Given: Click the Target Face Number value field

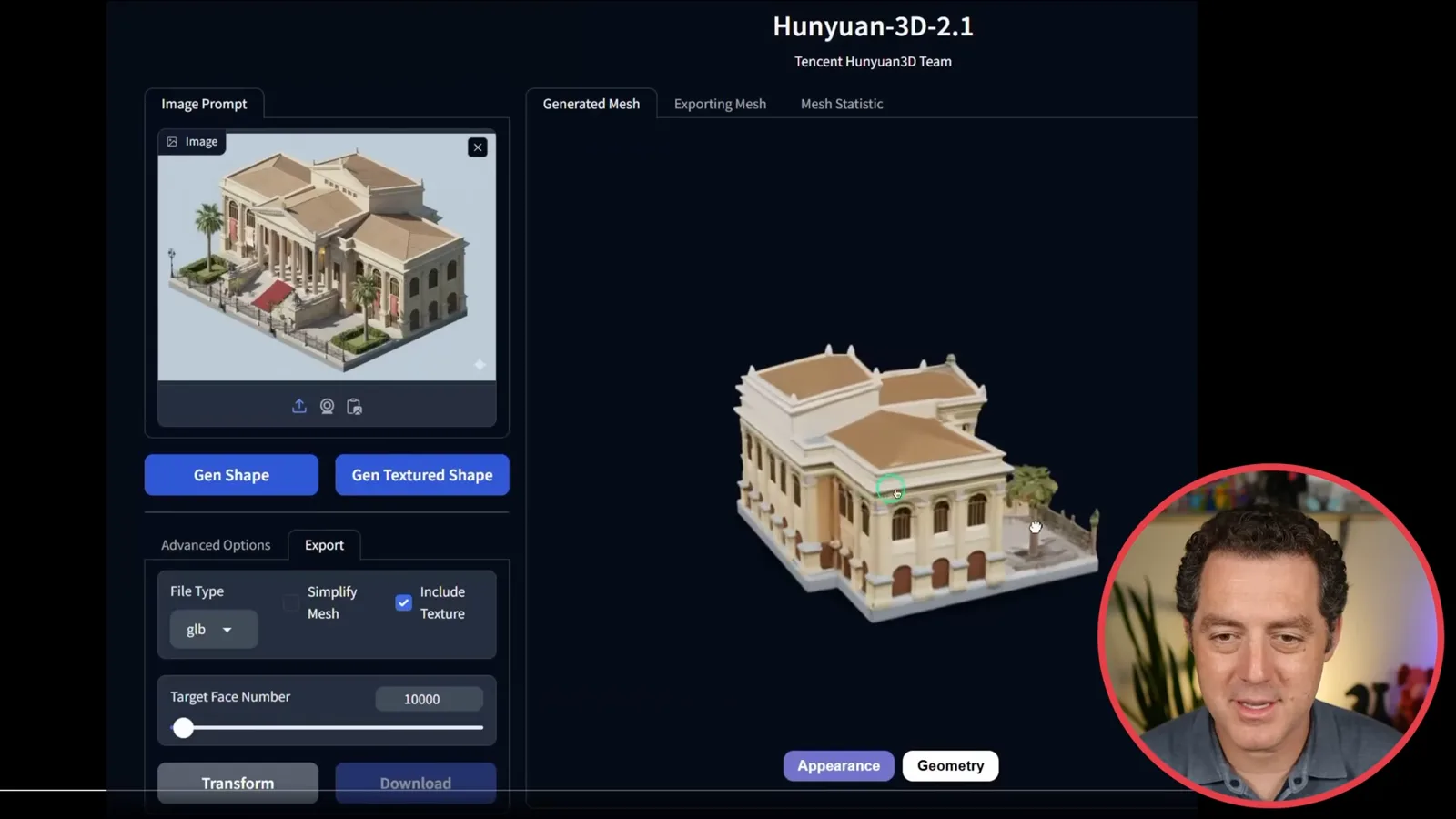Looking at the screenshot, I should (429, 699).
